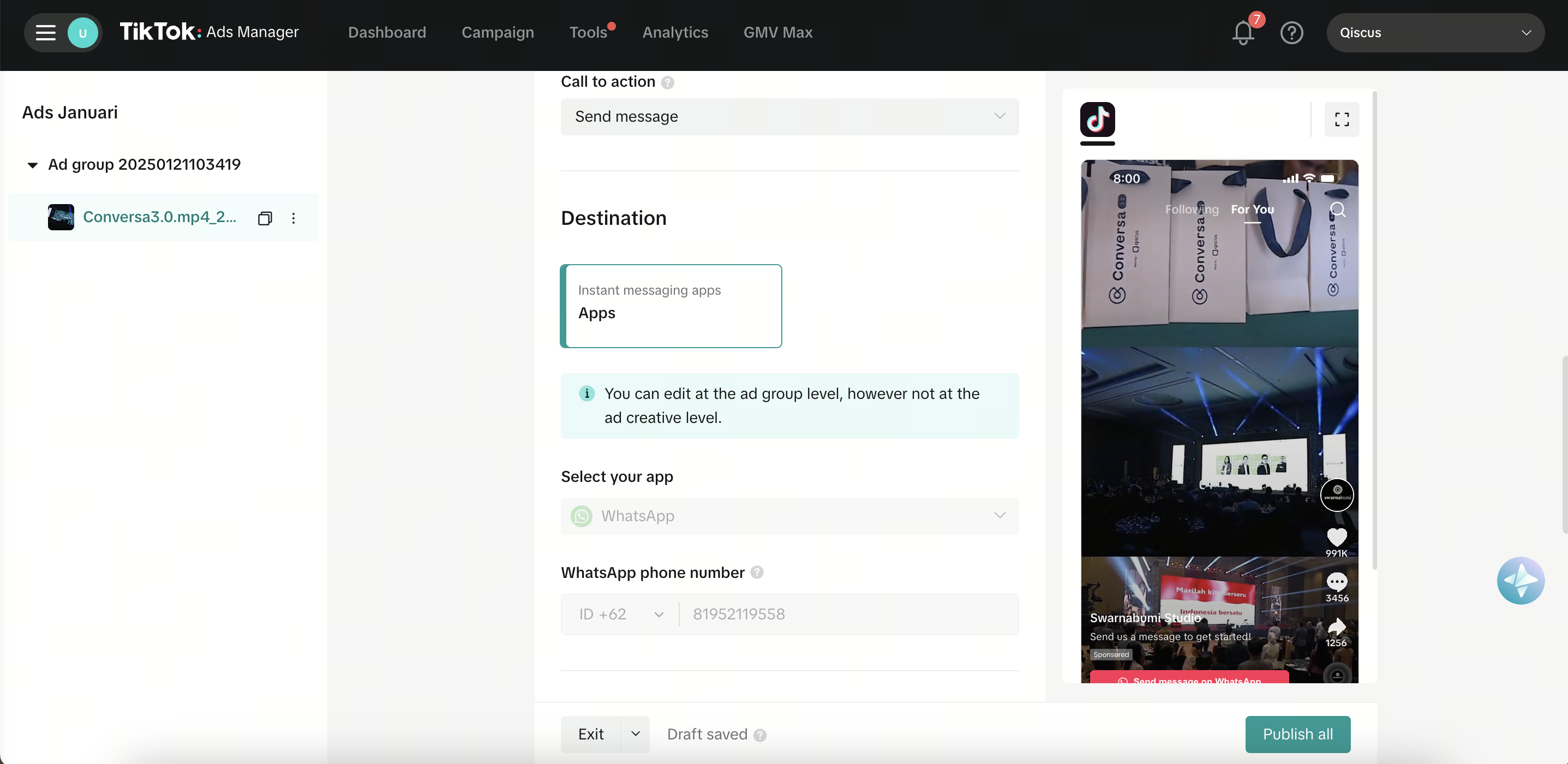
Task: Open the help question mark icon
Action: 1291,32
